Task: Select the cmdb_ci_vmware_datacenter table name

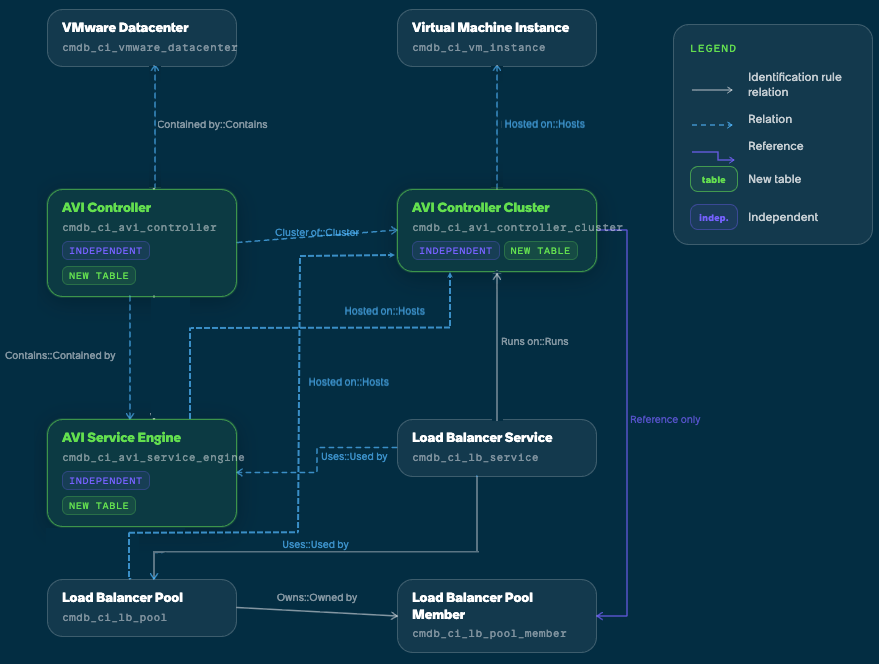Action: point(150,48)
